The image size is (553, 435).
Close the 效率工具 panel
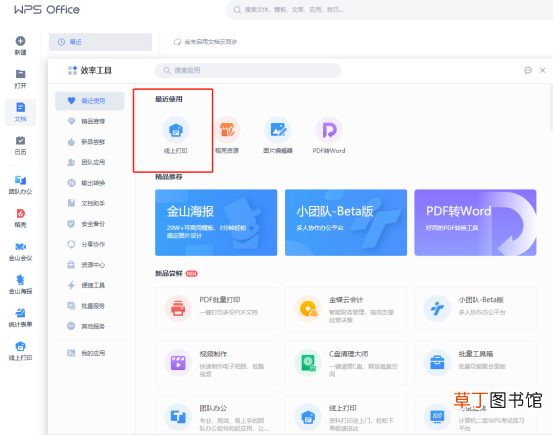point(543,71)
